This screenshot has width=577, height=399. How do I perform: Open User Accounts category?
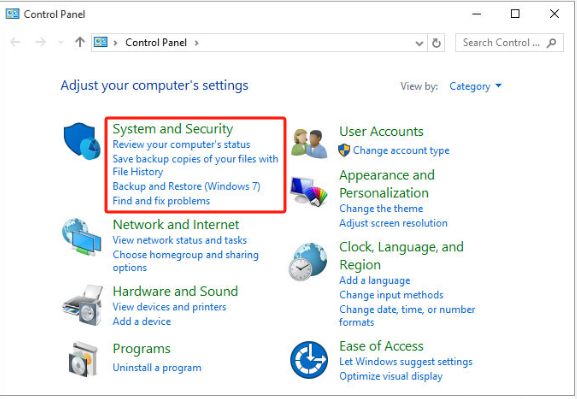[x=381, y=131]
